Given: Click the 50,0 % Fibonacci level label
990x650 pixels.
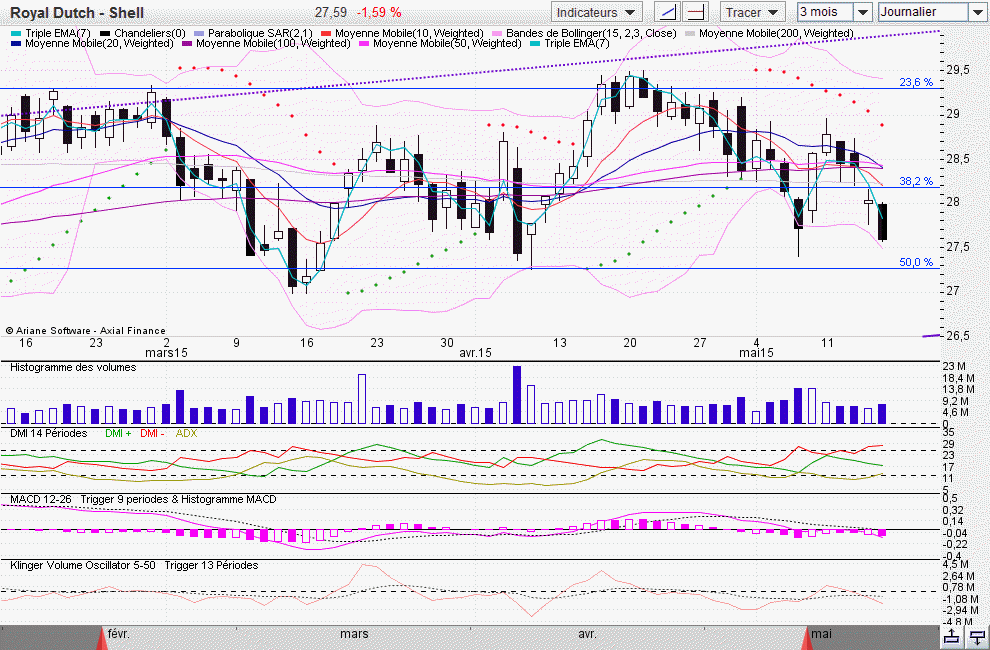Looking at the screenshot, I should click(916, 262).
